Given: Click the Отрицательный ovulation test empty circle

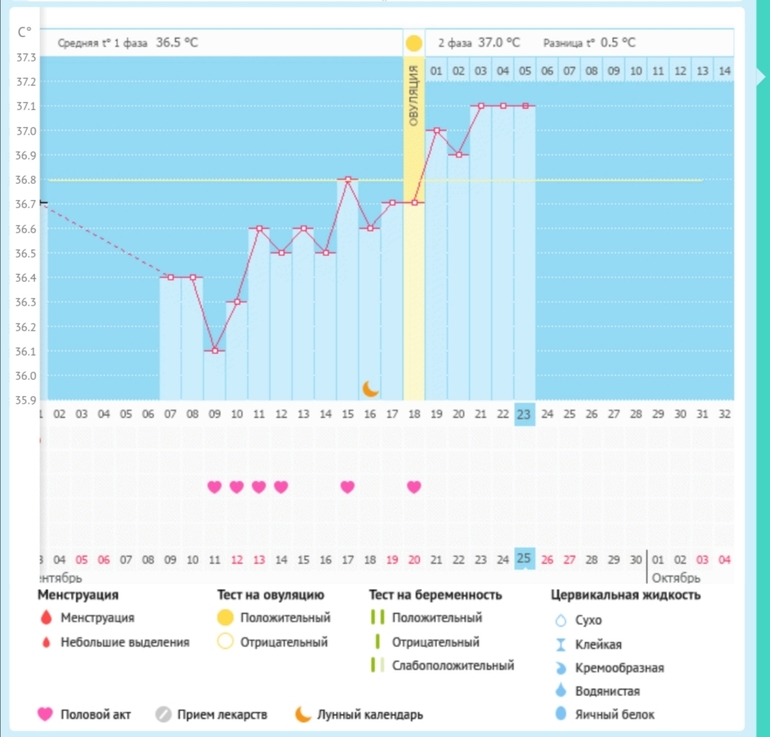Looking at the screenshot, I should (225, 642).
